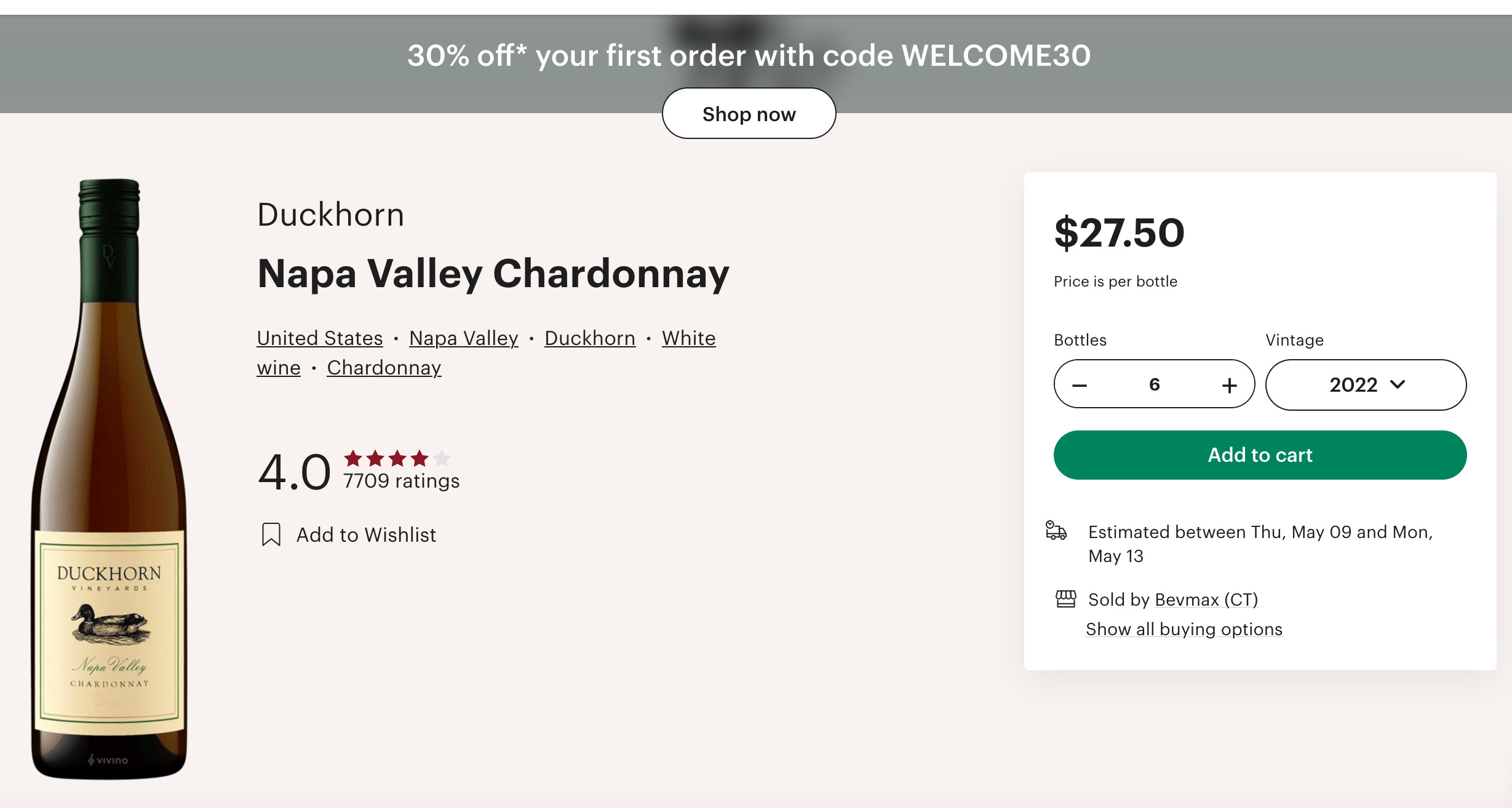Click the bookmark wishlist icon
Image resolution: width=1512 pixels, height=808 pixels.
(271, 534)
